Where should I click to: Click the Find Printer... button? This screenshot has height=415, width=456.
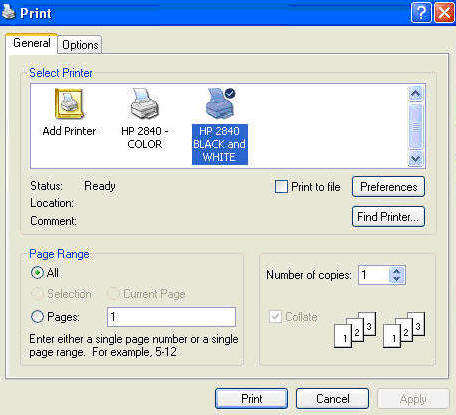click(388, 217)
